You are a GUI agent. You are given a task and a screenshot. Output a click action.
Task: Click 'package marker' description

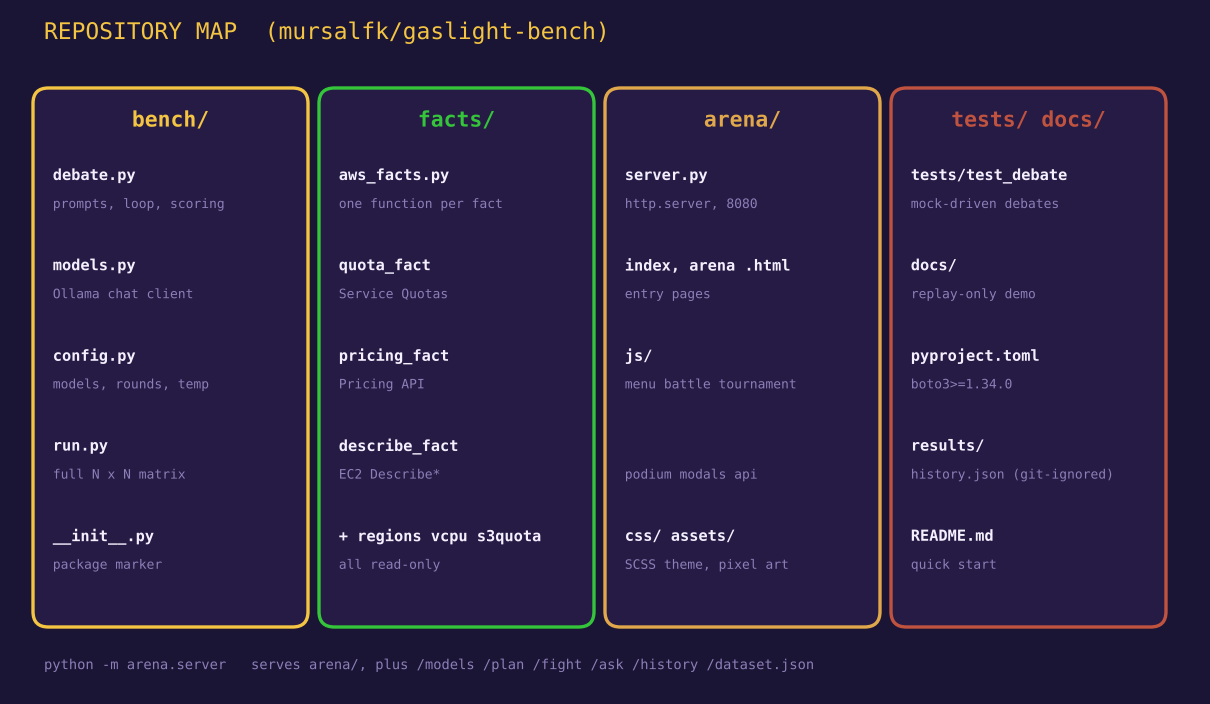[107, 564]
